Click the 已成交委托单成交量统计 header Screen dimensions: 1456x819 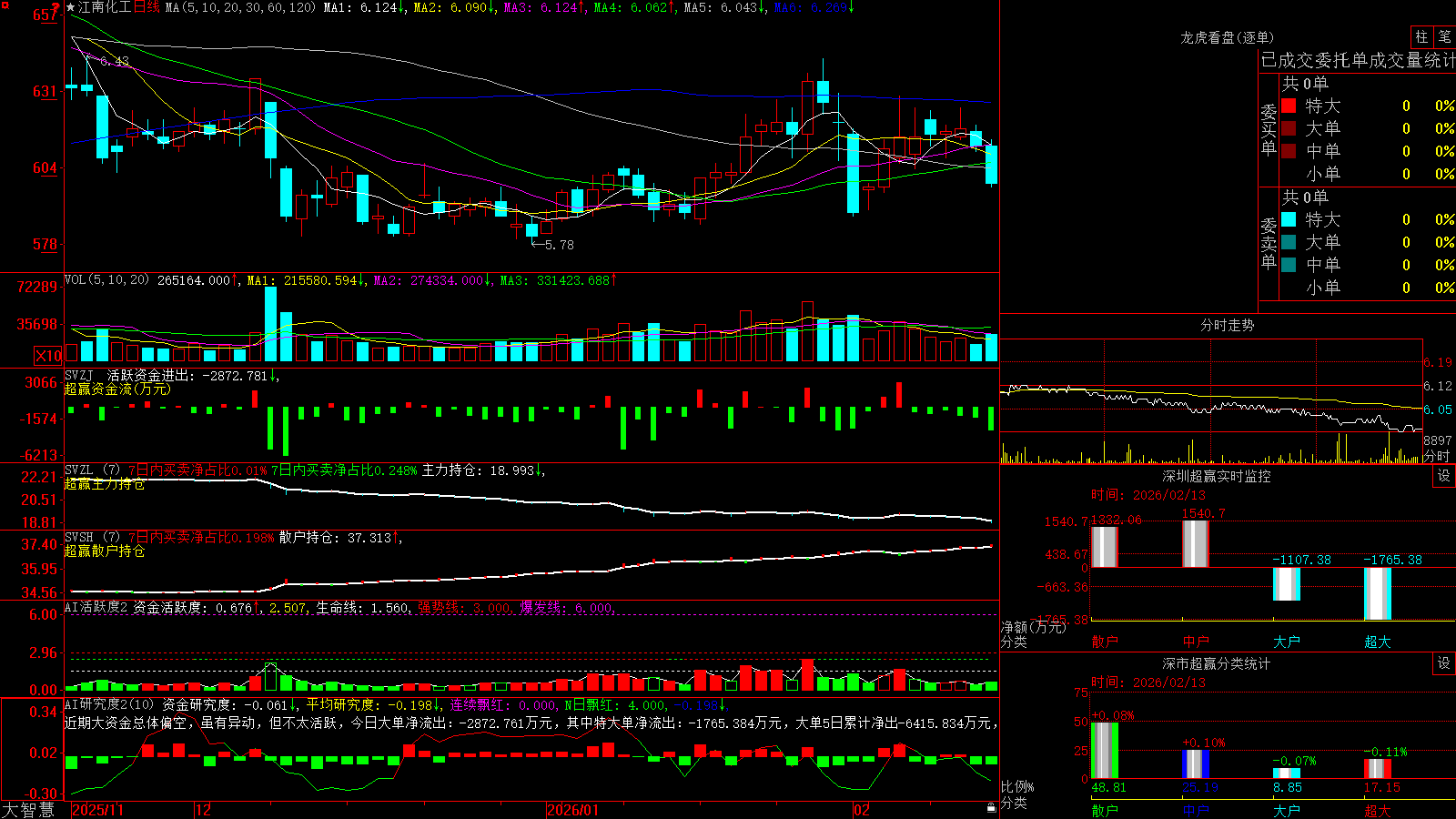click(x=1358, y=60)
